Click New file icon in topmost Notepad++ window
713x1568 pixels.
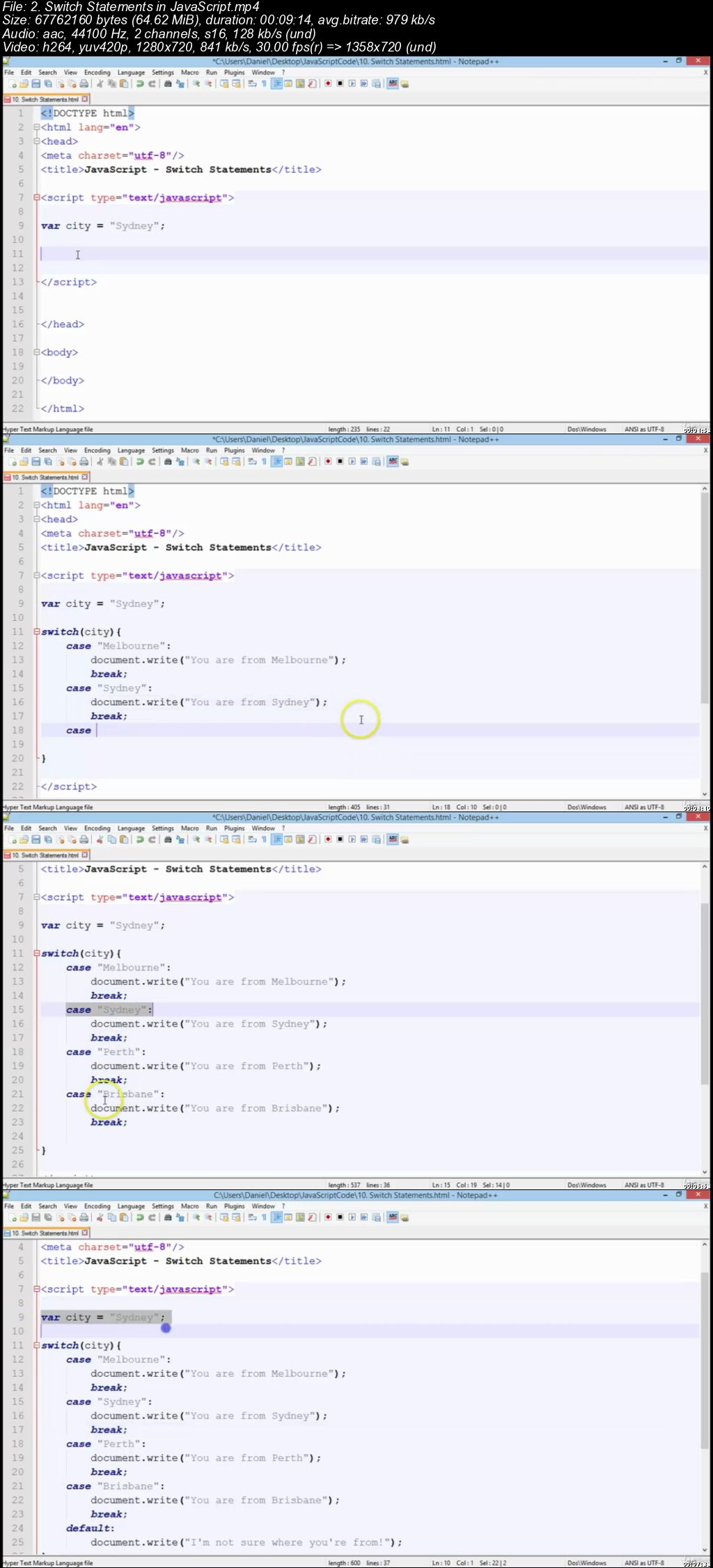coord(12,84)
